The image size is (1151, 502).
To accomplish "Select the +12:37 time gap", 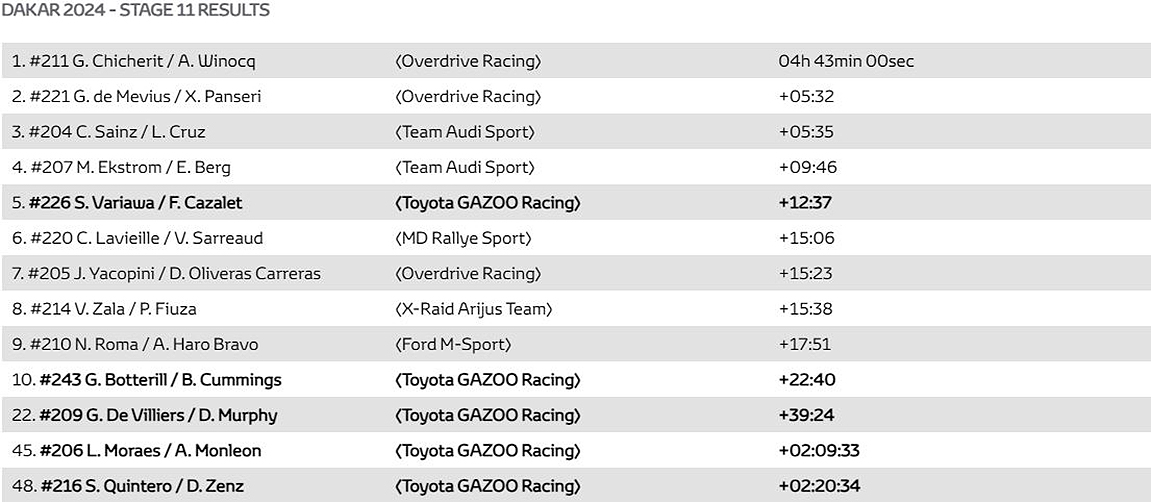I will coord(805,203).
